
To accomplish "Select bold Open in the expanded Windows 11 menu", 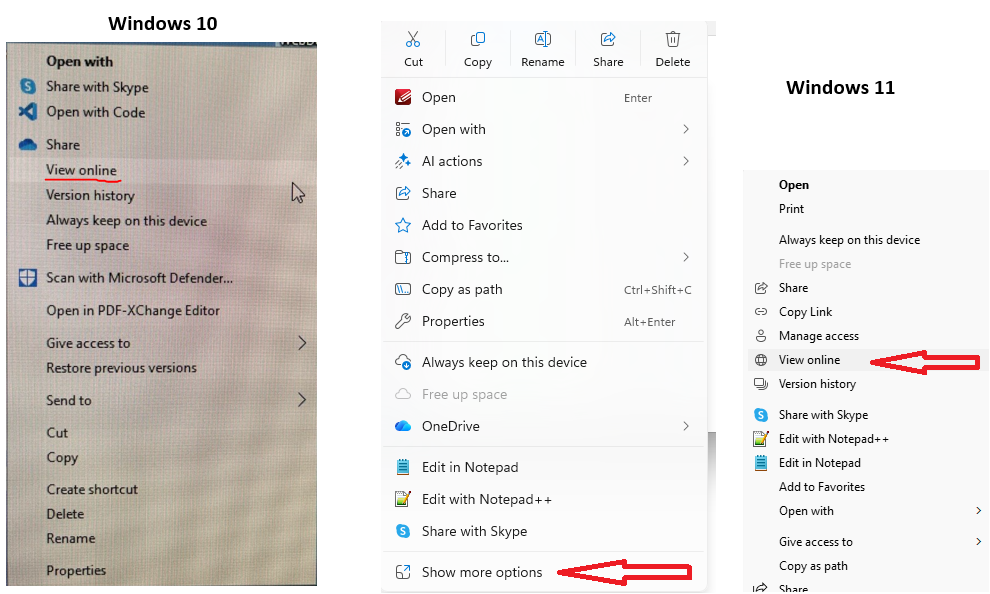I will [x=794, y=185].
